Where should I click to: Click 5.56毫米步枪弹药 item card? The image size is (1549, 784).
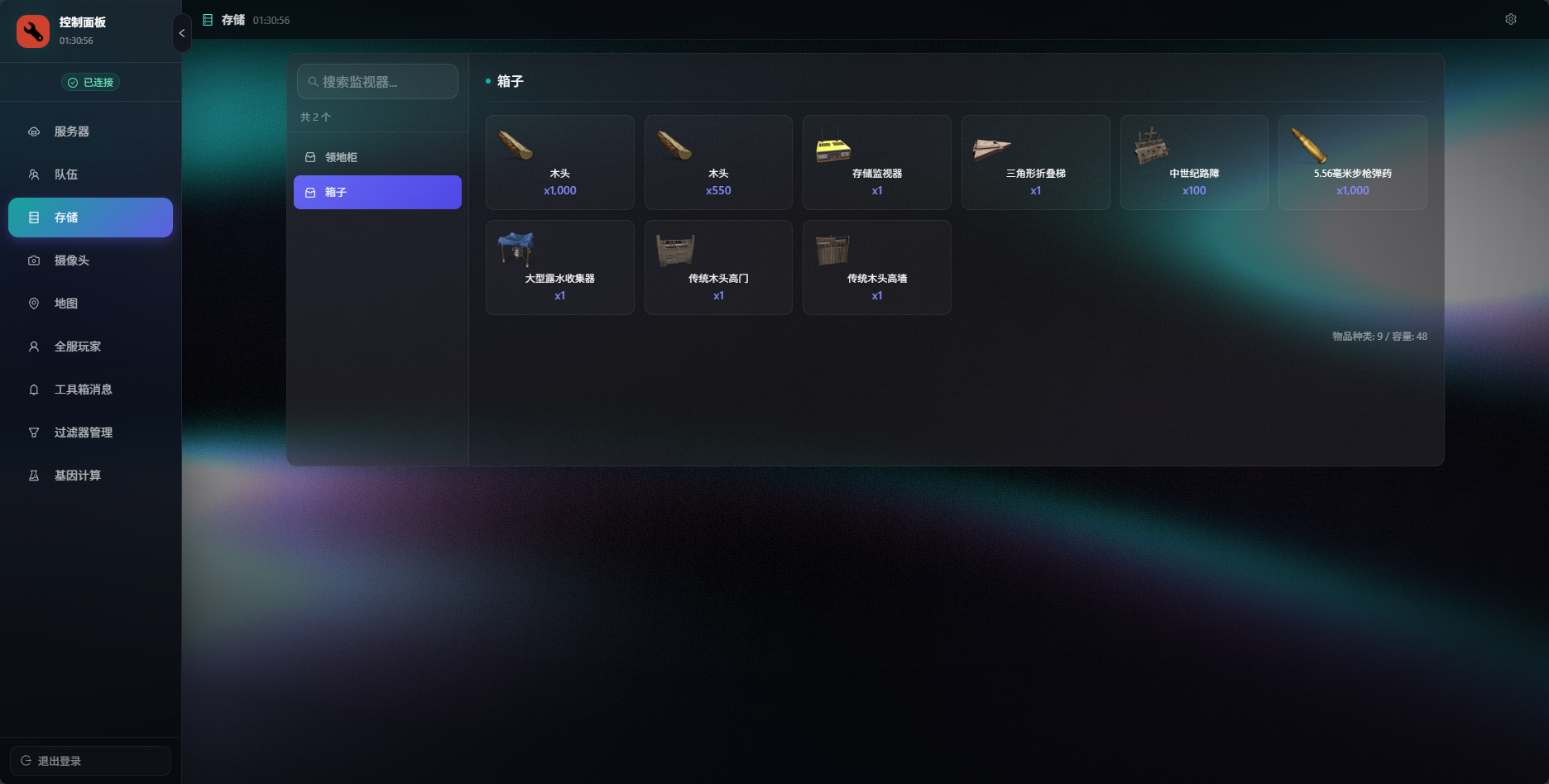point(1353,162)
